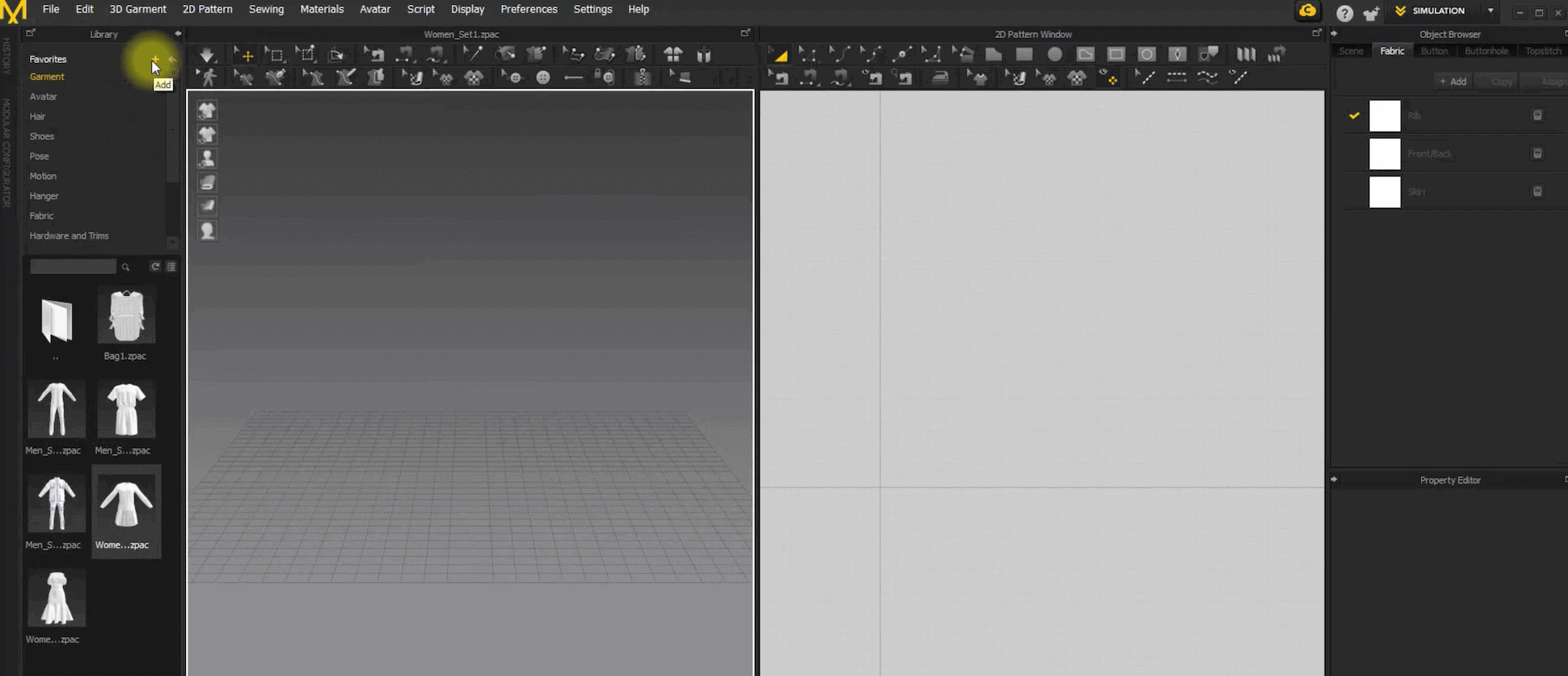Pop out the 2D Pattern Window
Image resolution: width=1568 pixels, height=676 pixels.
[1317, 33]
